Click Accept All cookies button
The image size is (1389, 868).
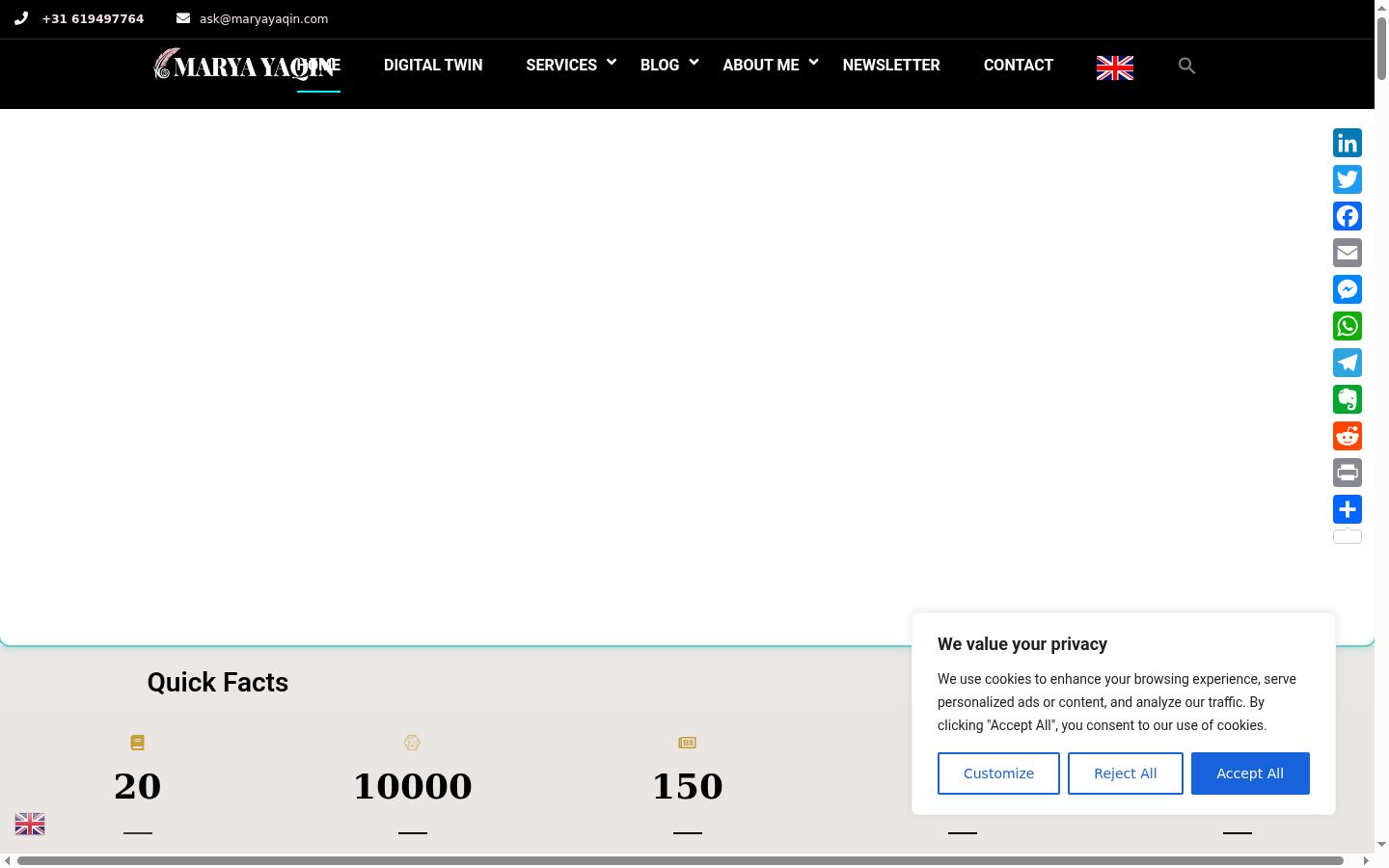[1250, 773]
